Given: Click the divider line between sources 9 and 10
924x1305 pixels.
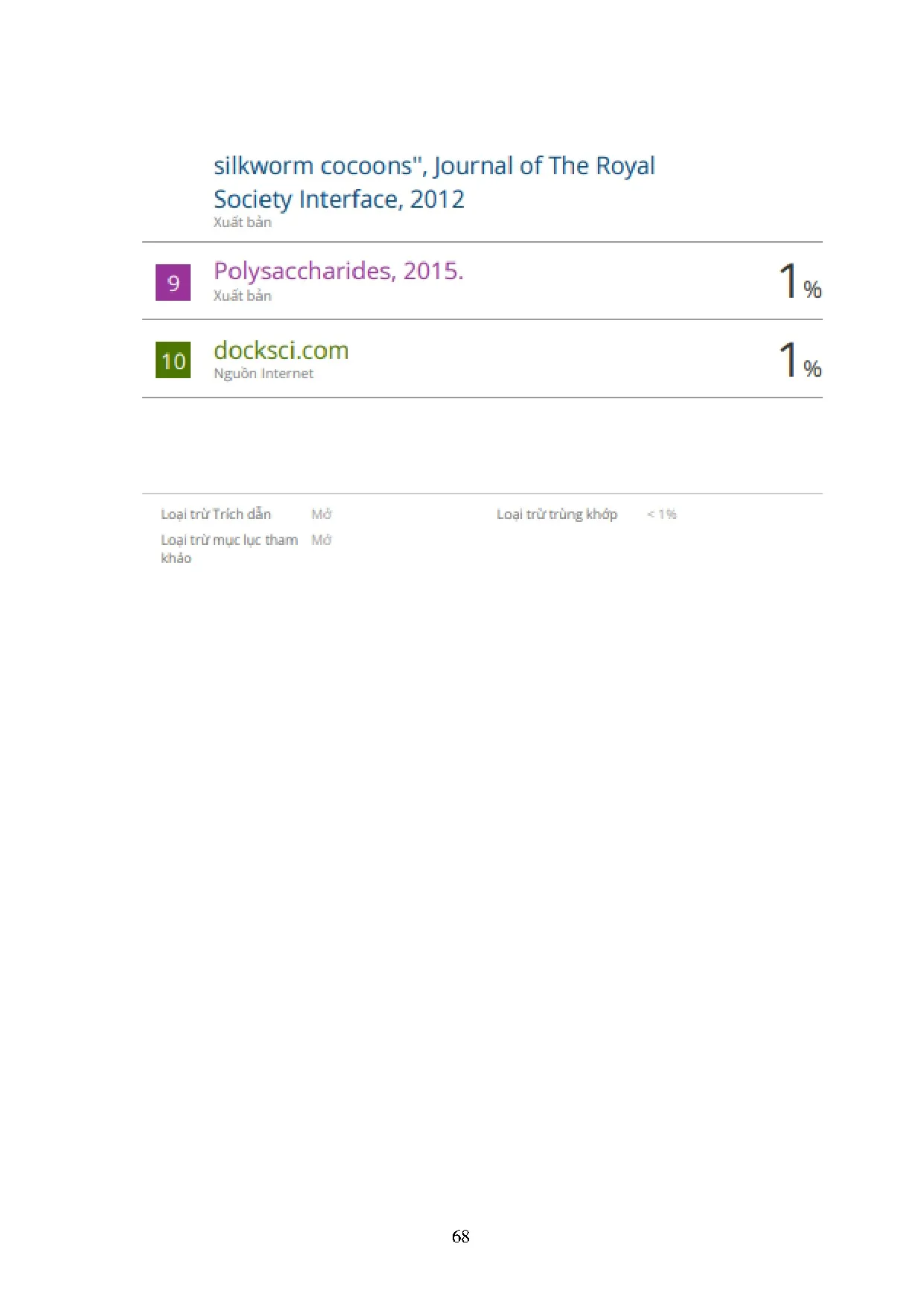Looking at the screenshot, I should point(482,319).
